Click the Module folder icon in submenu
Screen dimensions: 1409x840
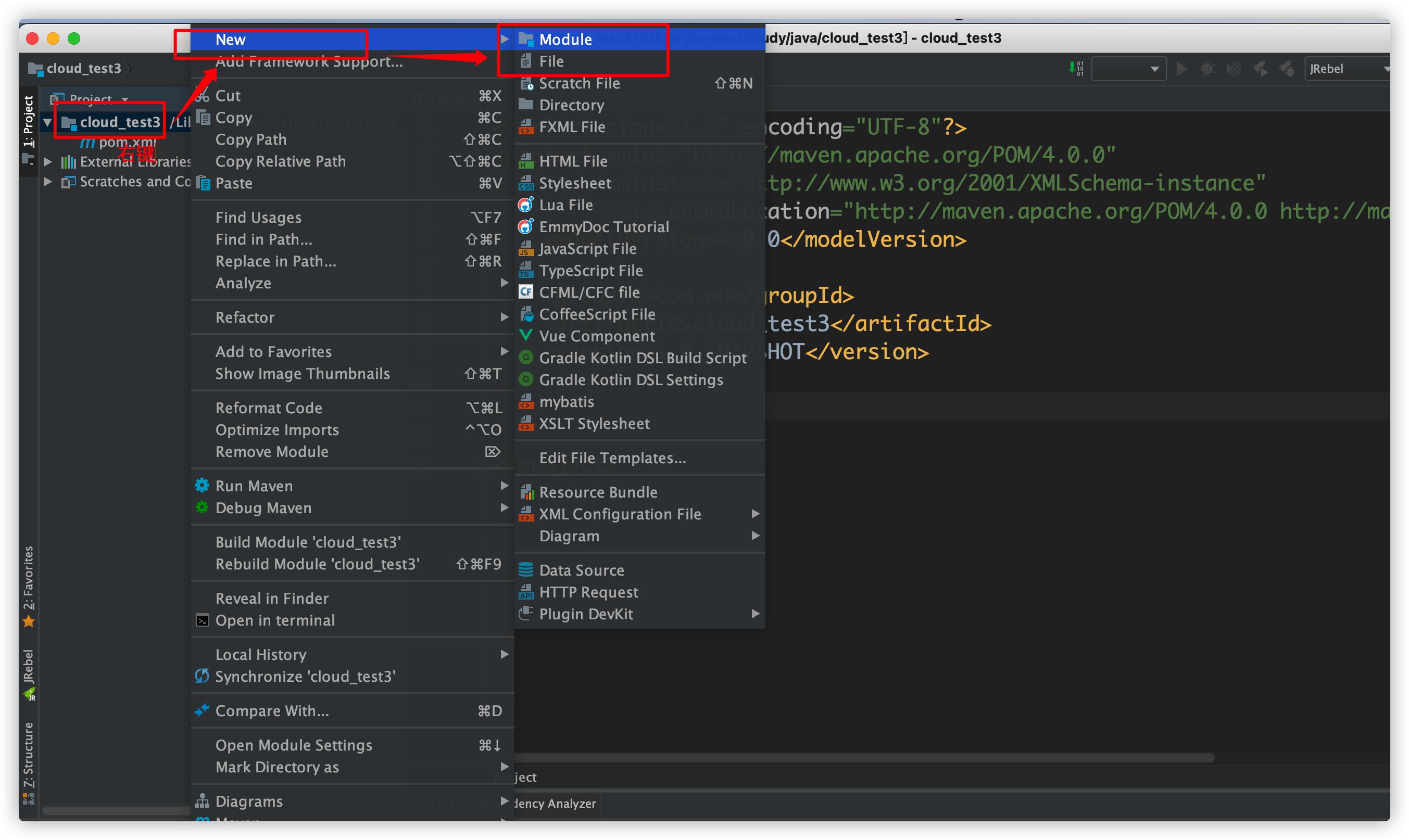(526, 39)
